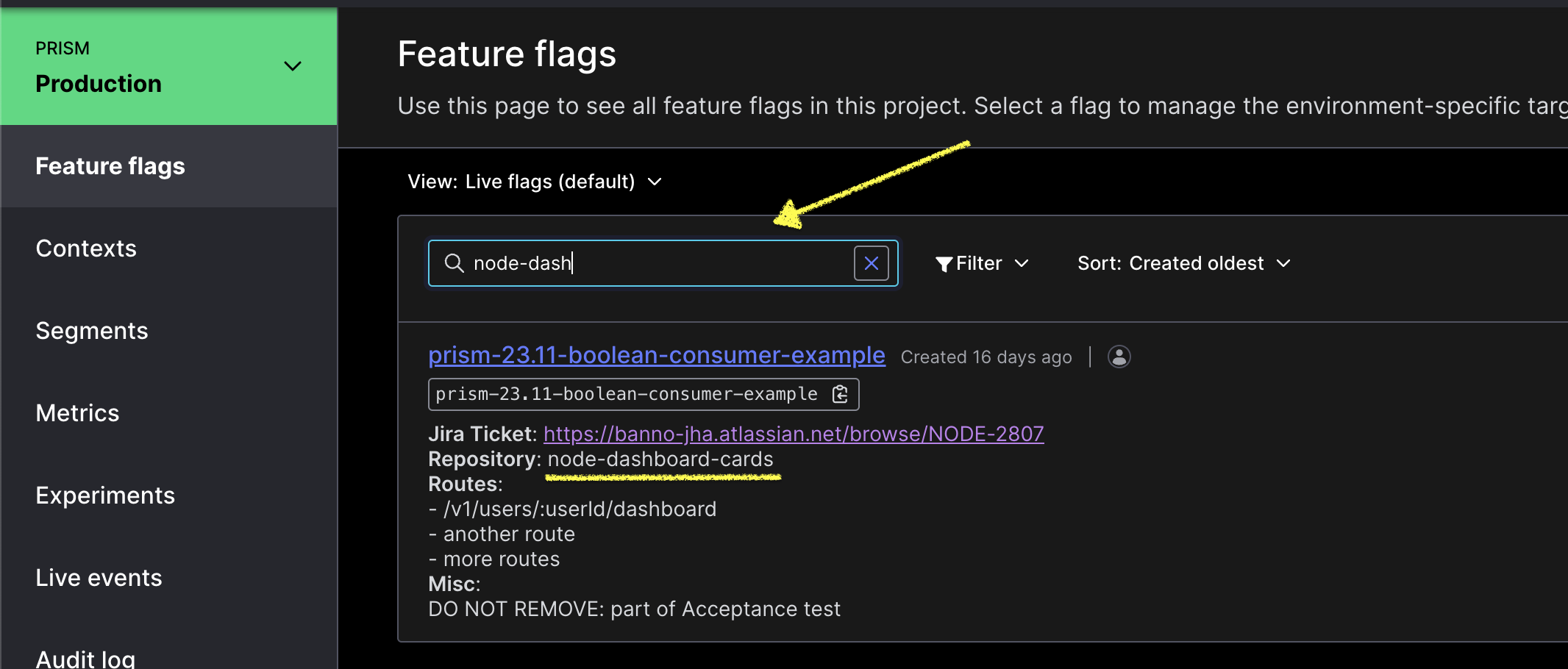1568x669 pixels.
Task: Click the funnel Filter icon
Action: (x=944, y=264)
